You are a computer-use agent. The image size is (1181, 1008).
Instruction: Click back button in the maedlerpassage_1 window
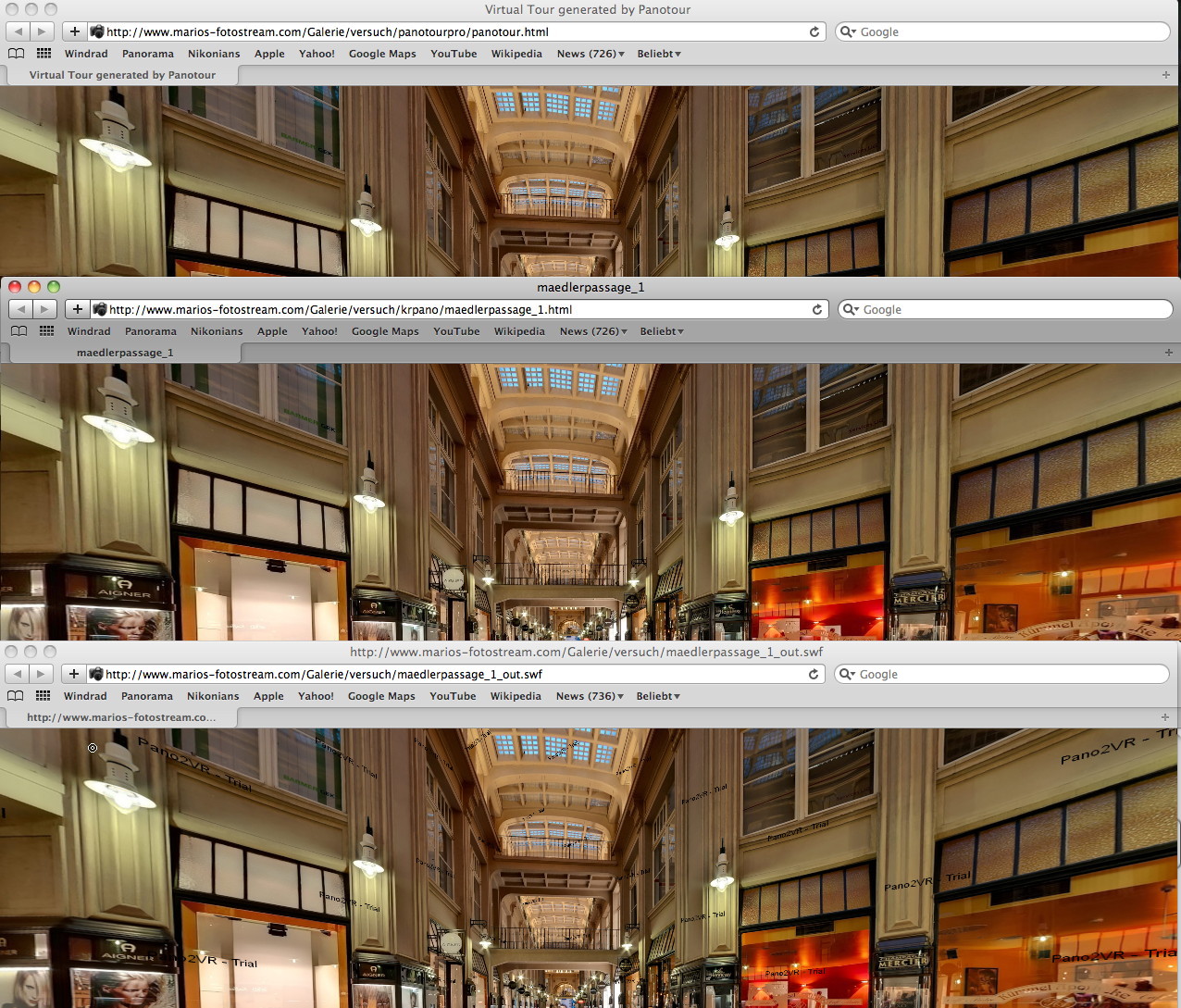pos(20,309)
